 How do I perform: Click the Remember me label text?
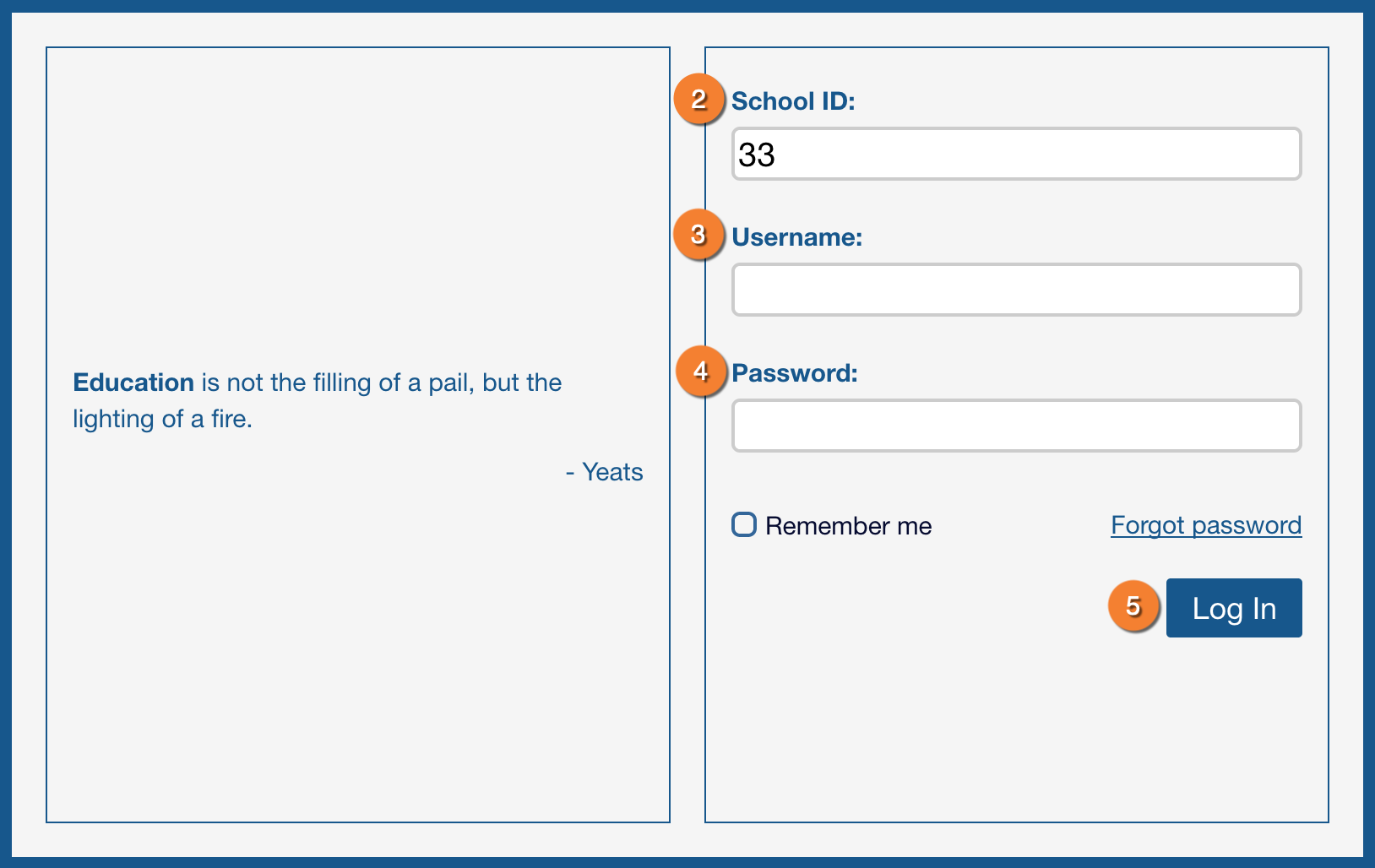[x=848, y=526]
